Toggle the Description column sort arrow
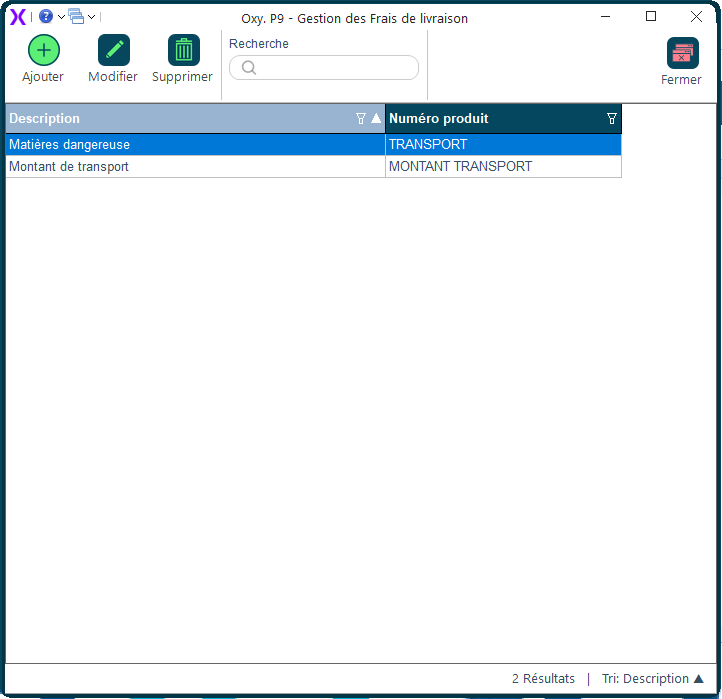722x699 pixels. tap(376, 118)
